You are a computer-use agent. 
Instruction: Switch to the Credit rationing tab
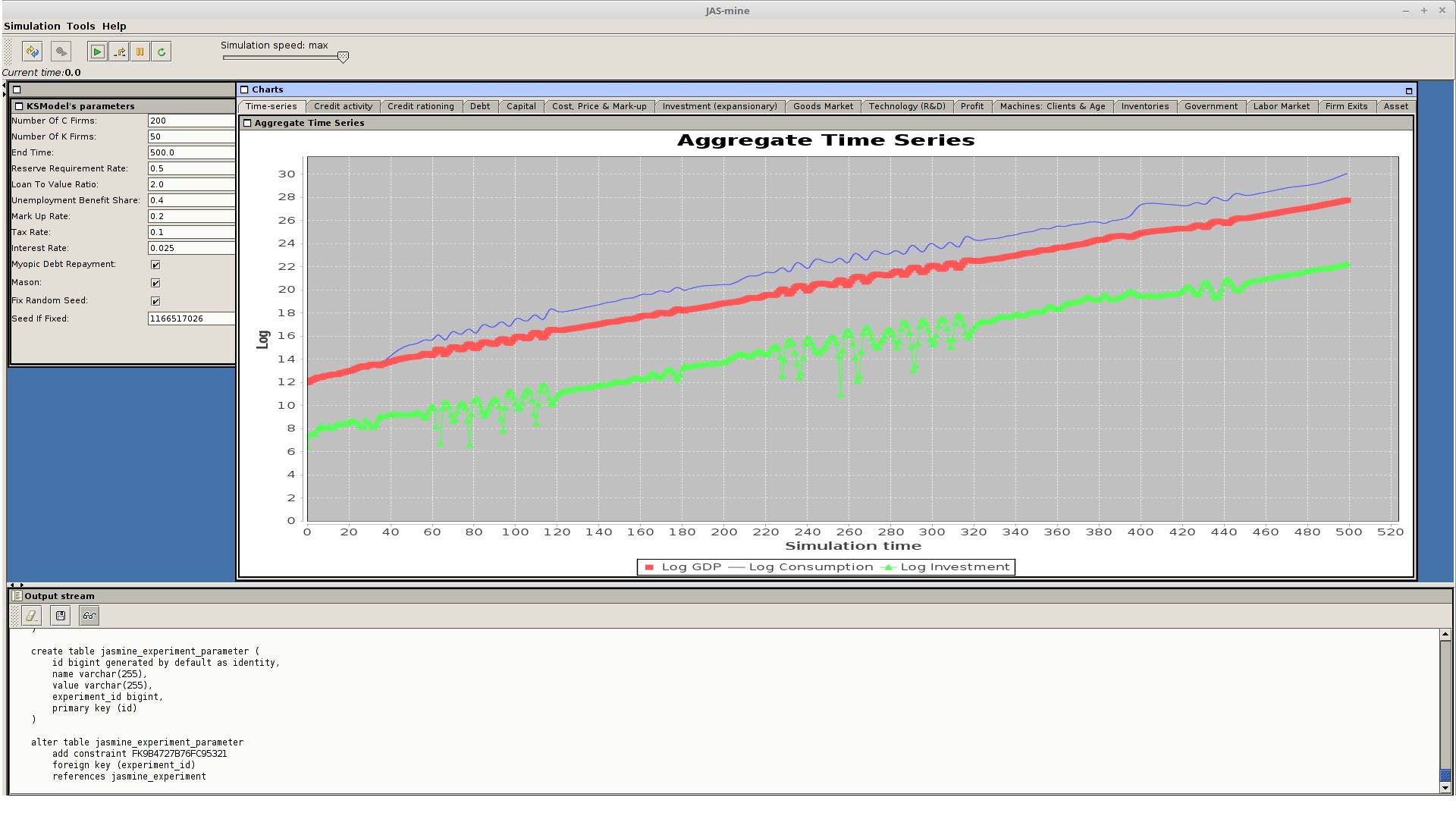click(x=420, y=106)
